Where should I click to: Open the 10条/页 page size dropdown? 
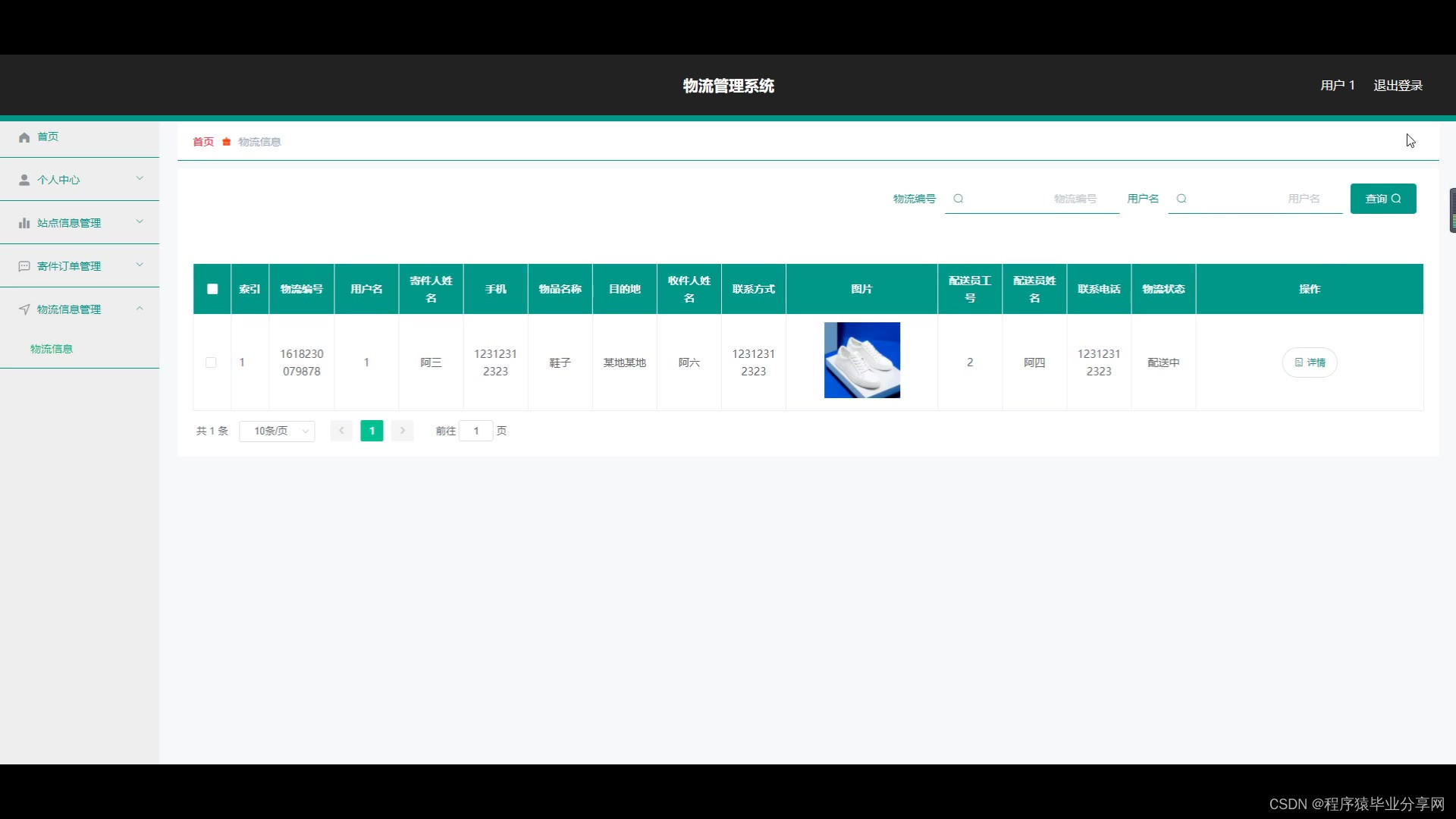(x=277, y=431)
